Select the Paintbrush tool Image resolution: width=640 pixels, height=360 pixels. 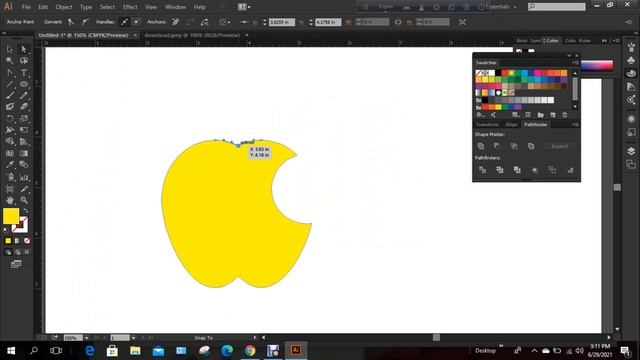pyautogui.click(x=9, y=96)
